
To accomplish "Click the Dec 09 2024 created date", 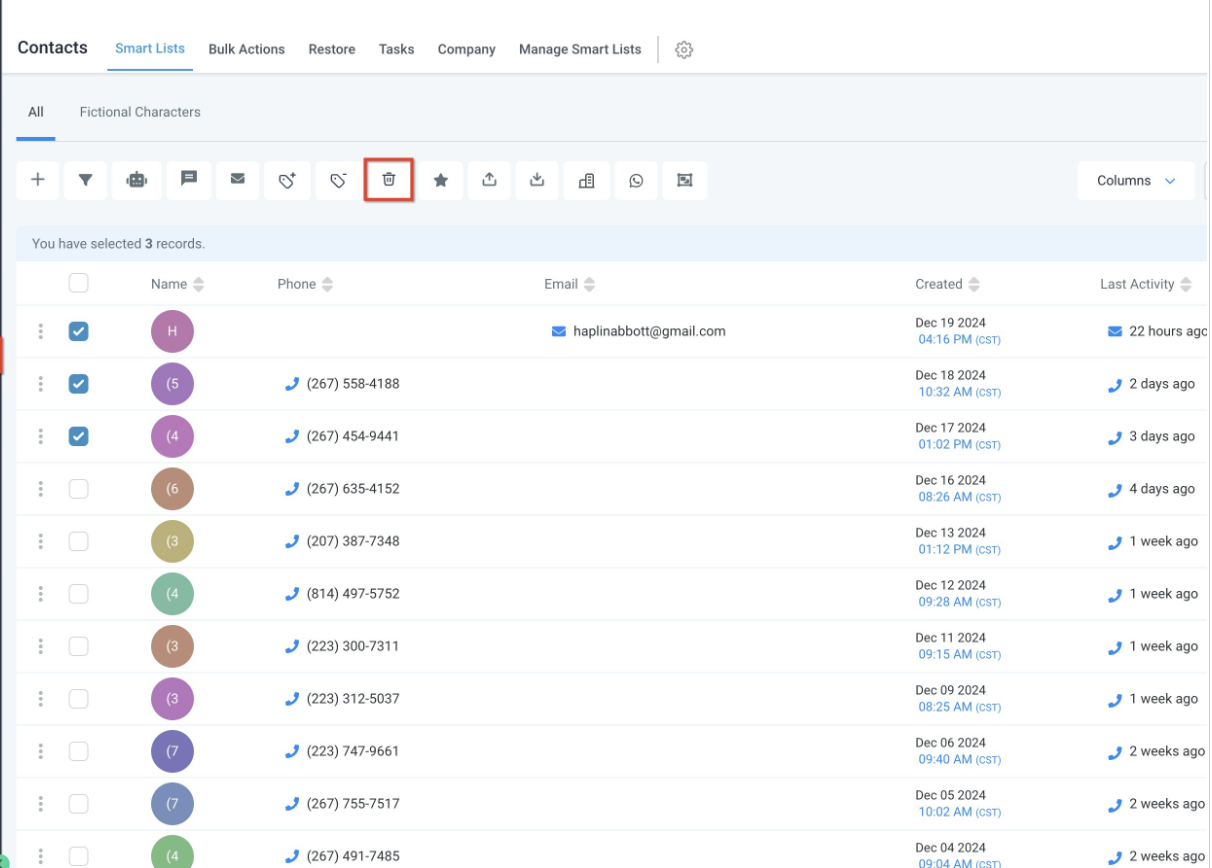I will 951,690.
